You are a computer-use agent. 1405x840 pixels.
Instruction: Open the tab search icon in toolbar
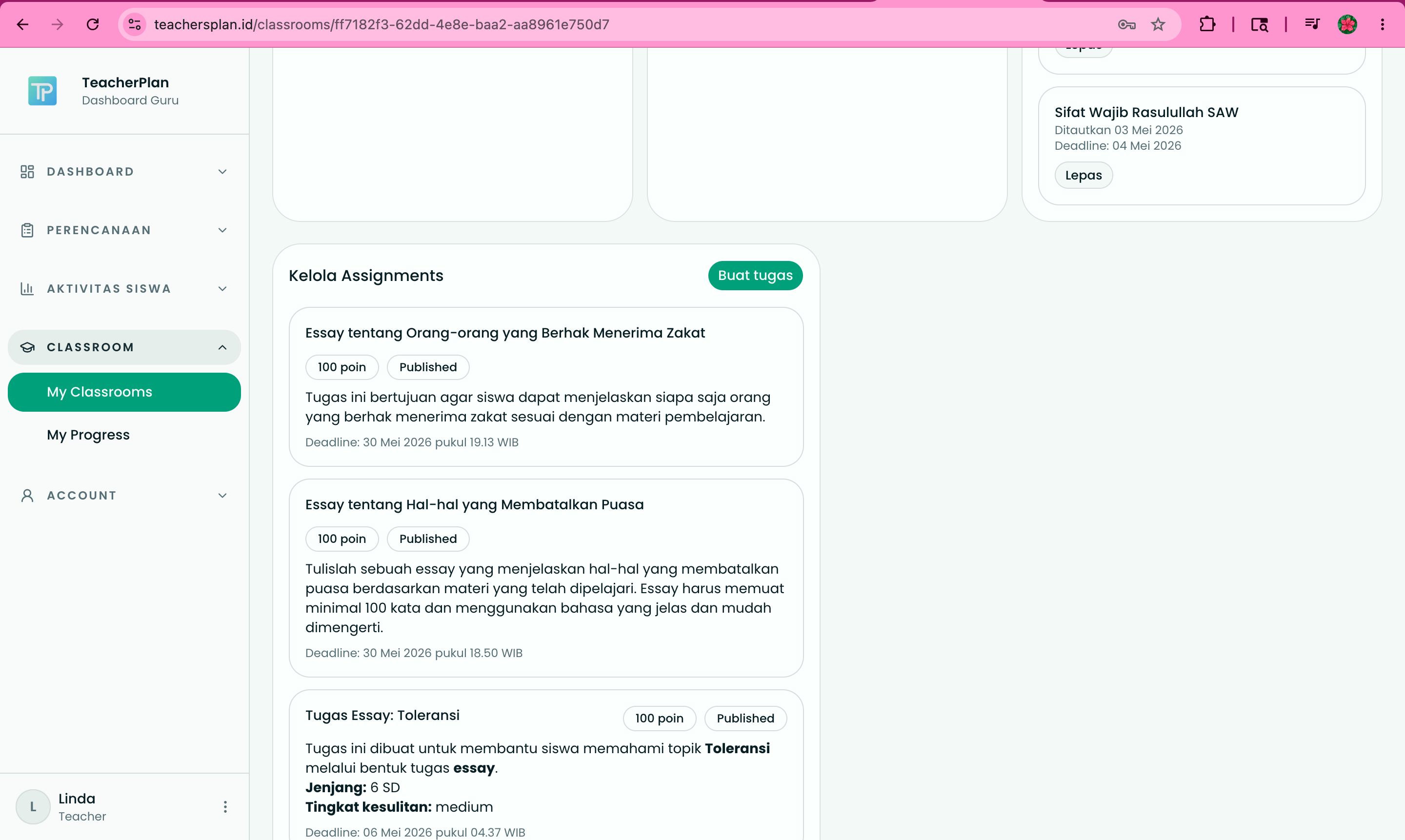1260,24
